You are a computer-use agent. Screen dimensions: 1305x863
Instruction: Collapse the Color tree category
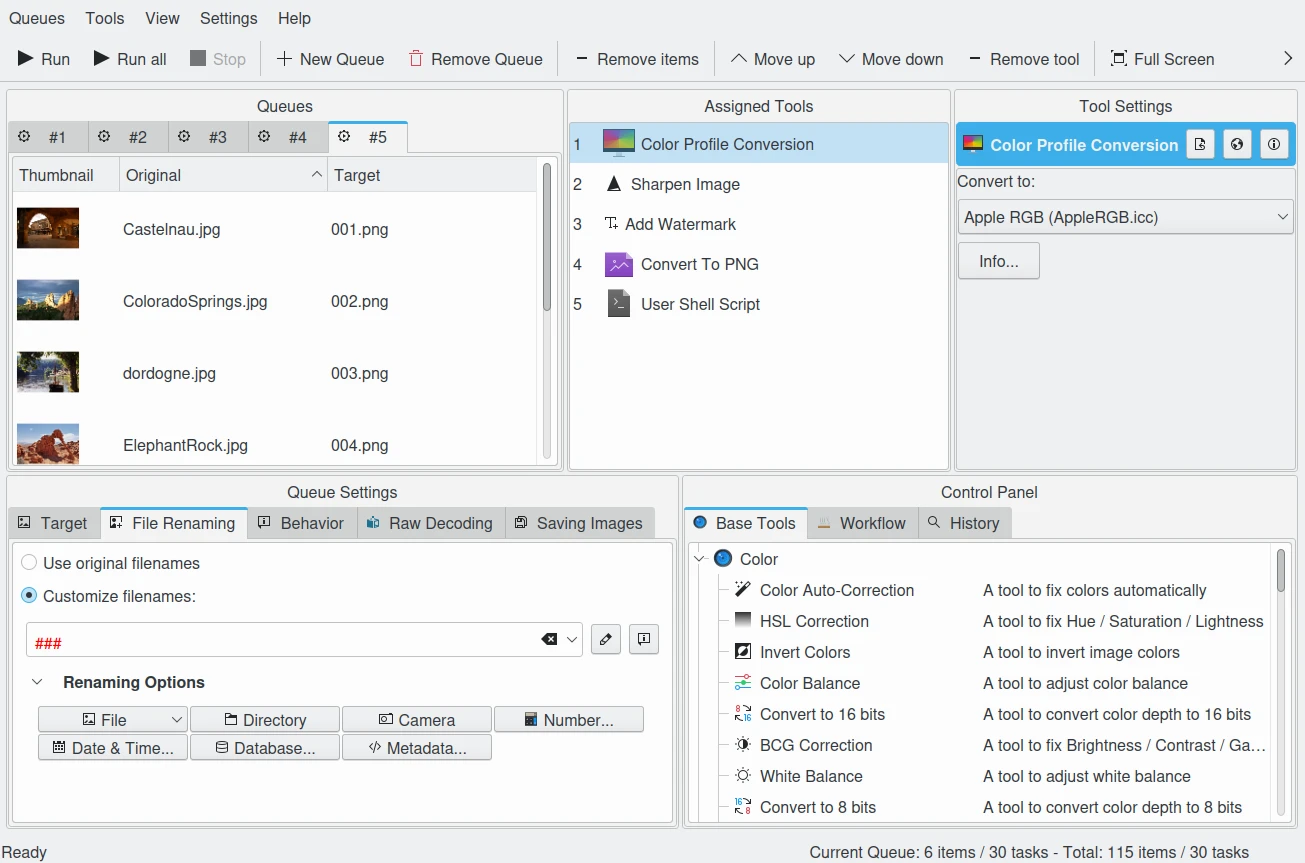(x=699, y=559)
